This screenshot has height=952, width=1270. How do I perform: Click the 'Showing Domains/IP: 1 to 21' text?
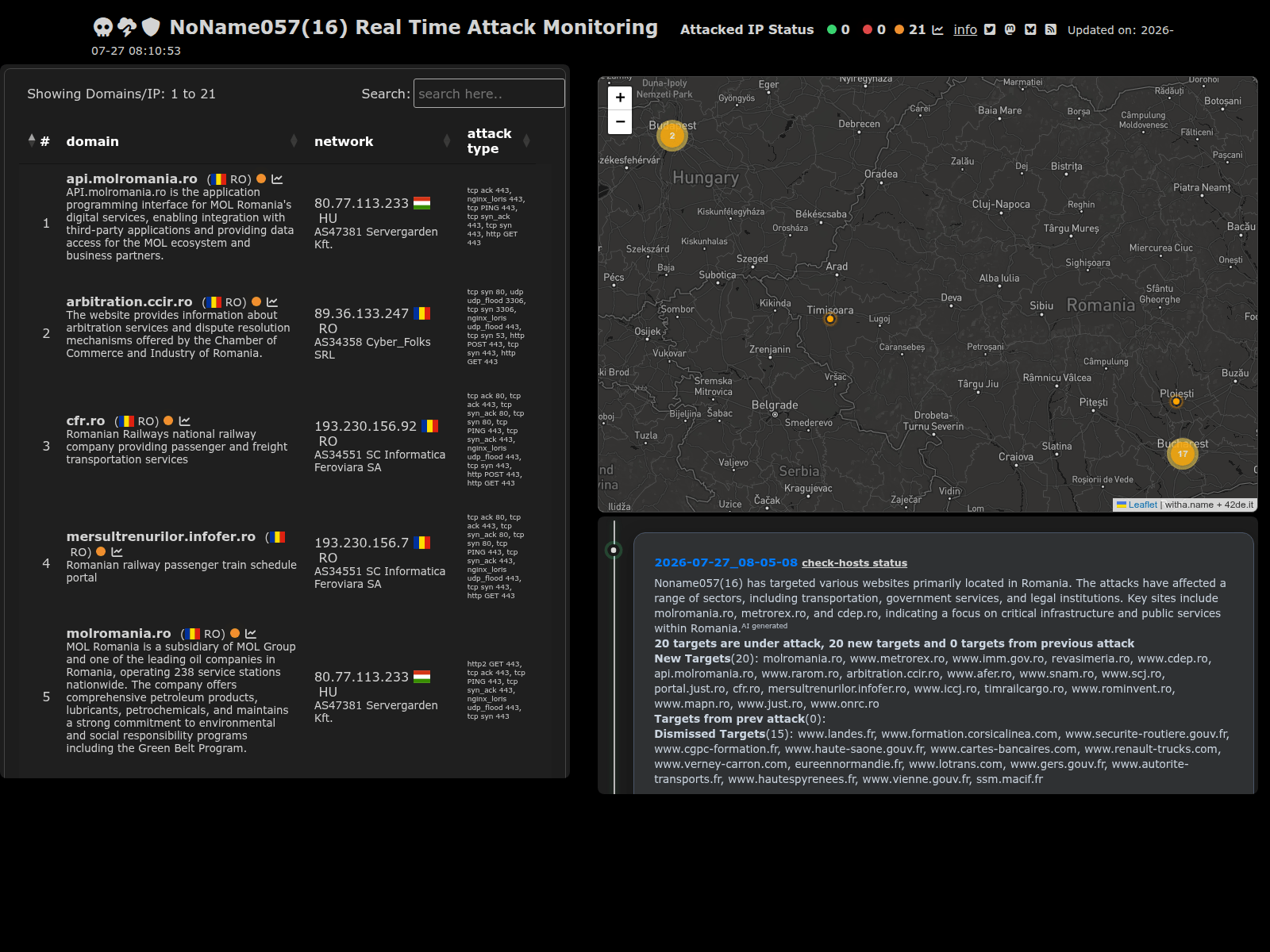121,94
